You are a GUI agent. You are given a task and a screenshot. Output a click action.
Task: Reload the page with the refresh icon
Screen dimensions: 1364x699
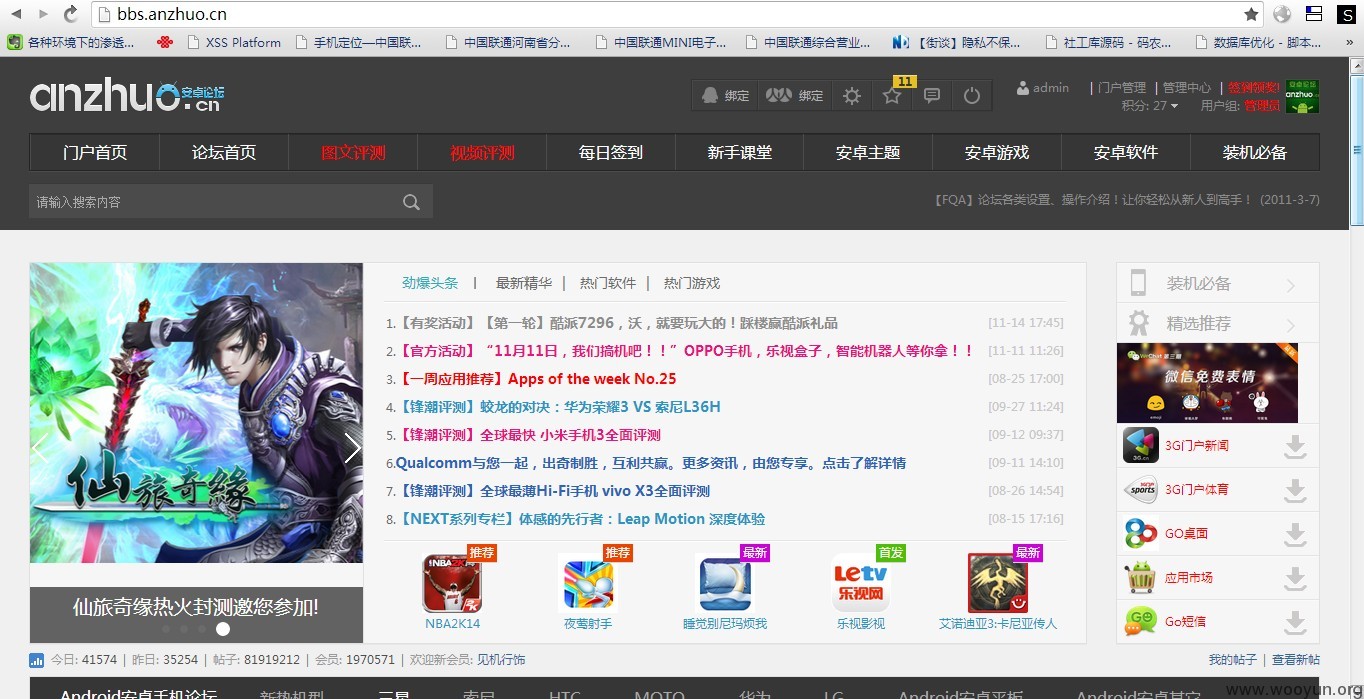pos(70,14)
